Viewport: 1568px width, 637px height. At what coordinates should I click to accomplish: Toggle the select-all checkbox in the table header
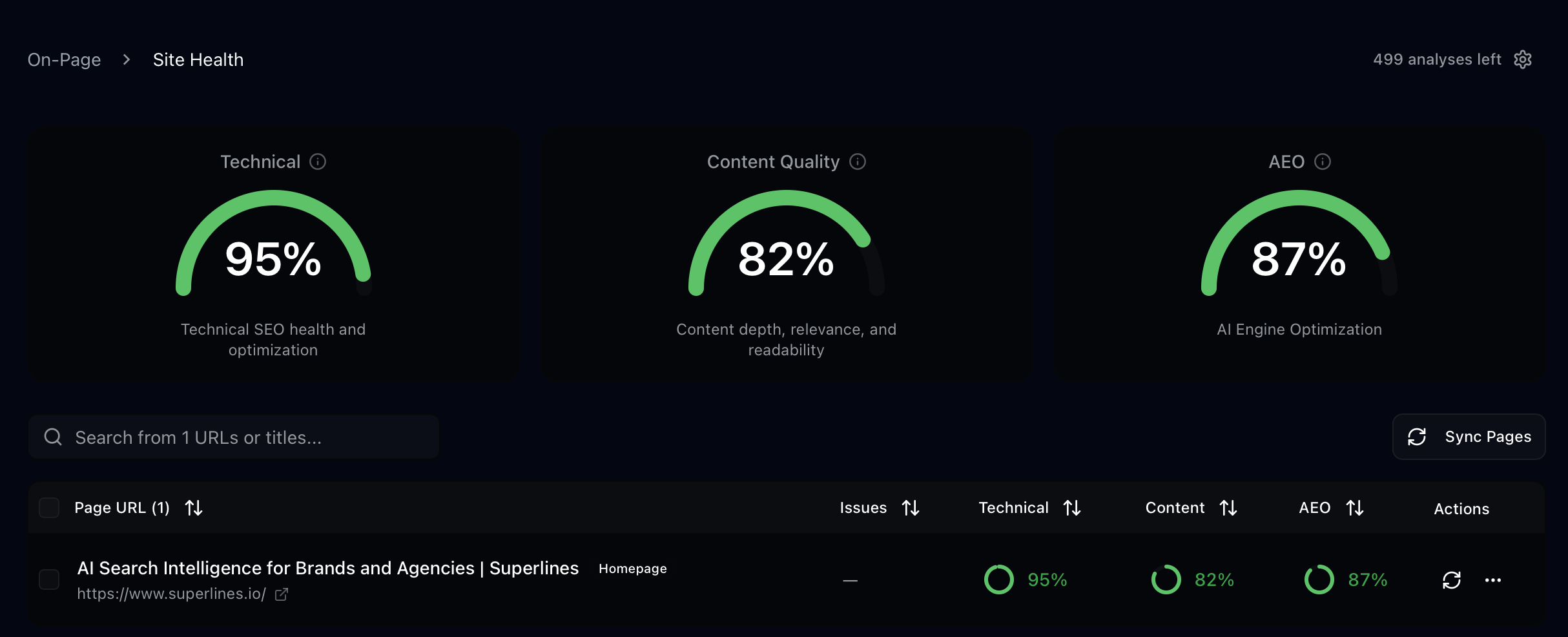click(x=49, y=508)
